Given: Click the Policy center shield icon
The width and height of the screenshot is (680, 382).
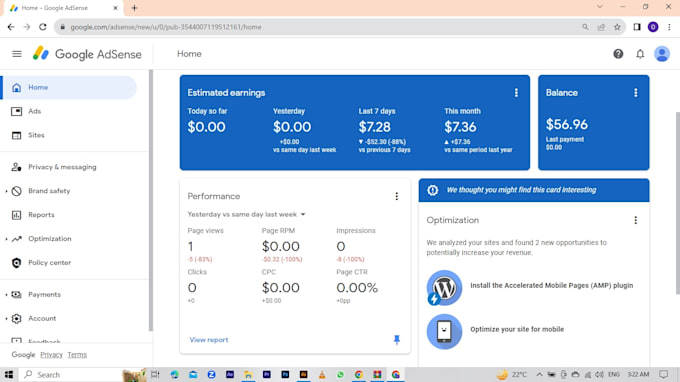Looking at the screenshot, I should (16, 263).
